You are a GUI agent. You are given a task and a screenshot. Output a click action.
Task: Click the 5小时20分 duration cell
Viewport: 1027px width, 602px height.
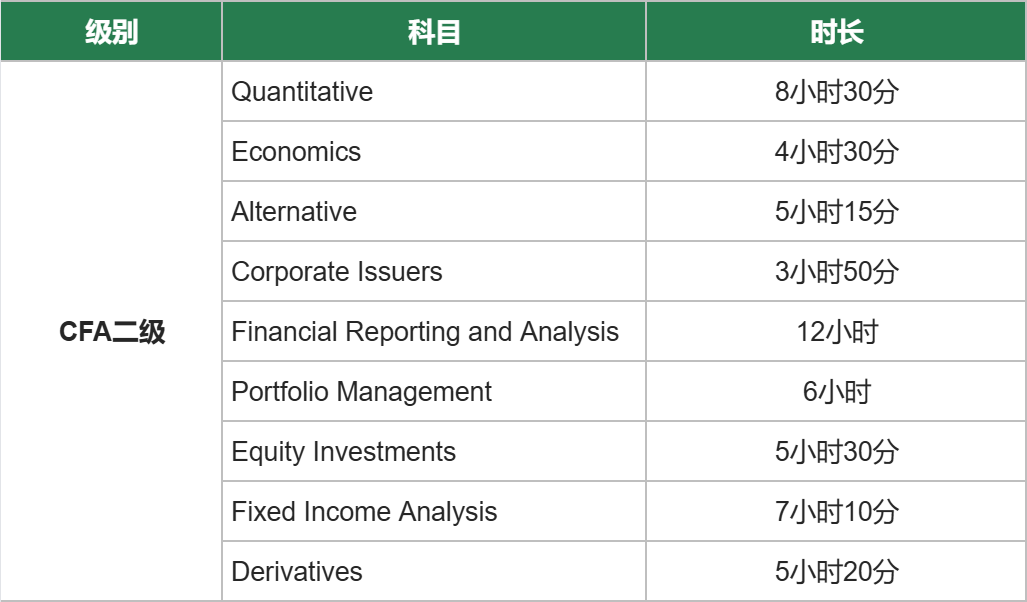(x=836, y=572)
